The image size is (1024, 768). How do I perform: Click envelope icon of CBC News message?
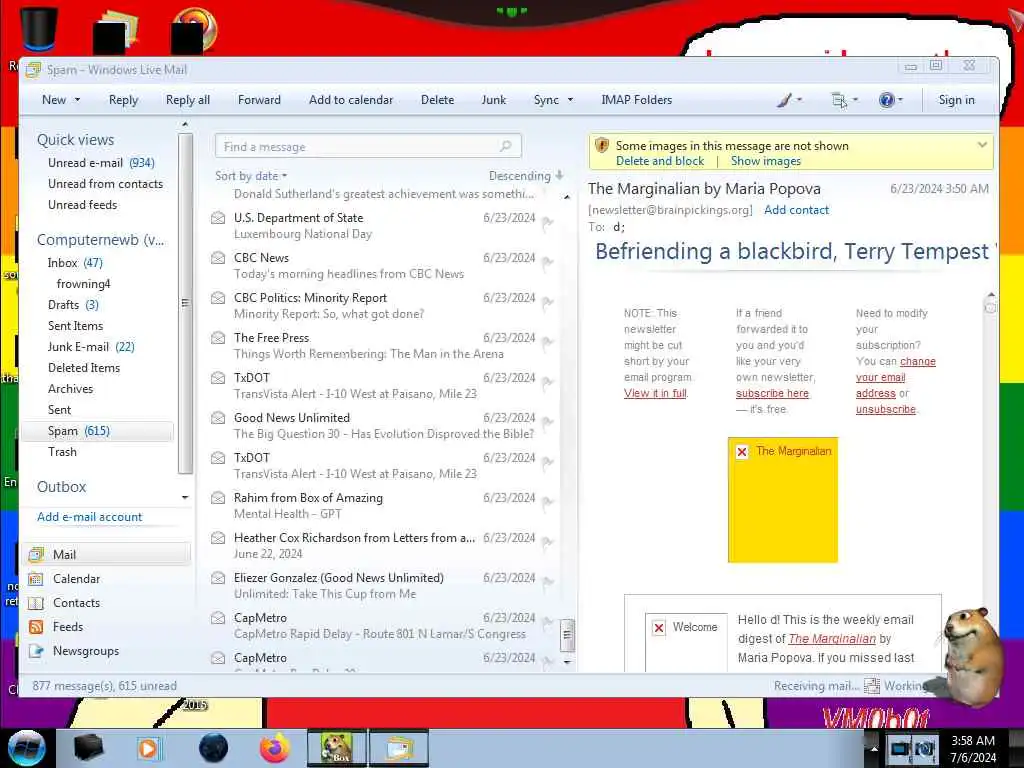click(x=218, y=258)
